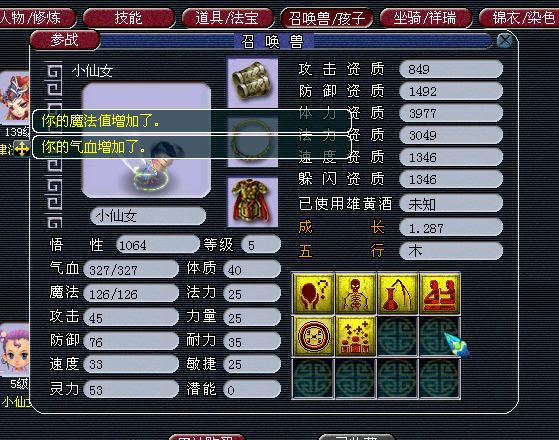
Task: Click the red armor equipment icon
Action: point(252,201)
